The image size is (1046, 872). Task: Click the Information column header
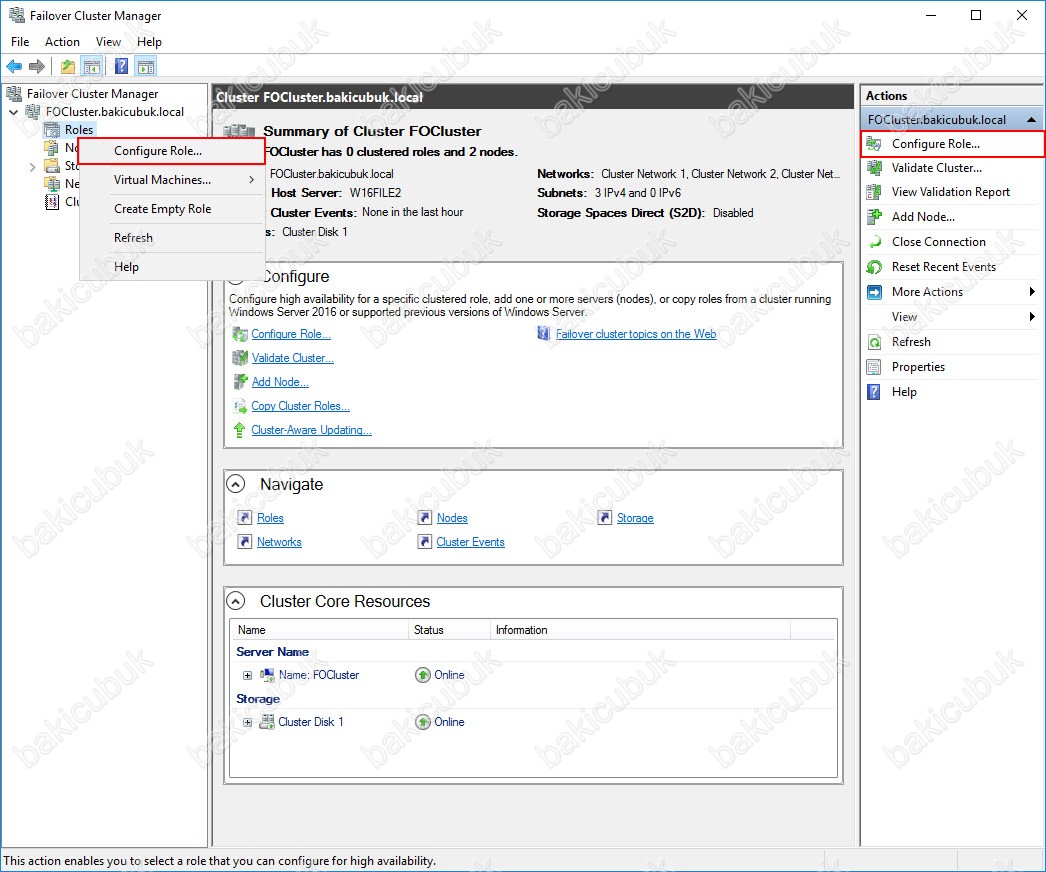tap(640, 630)
